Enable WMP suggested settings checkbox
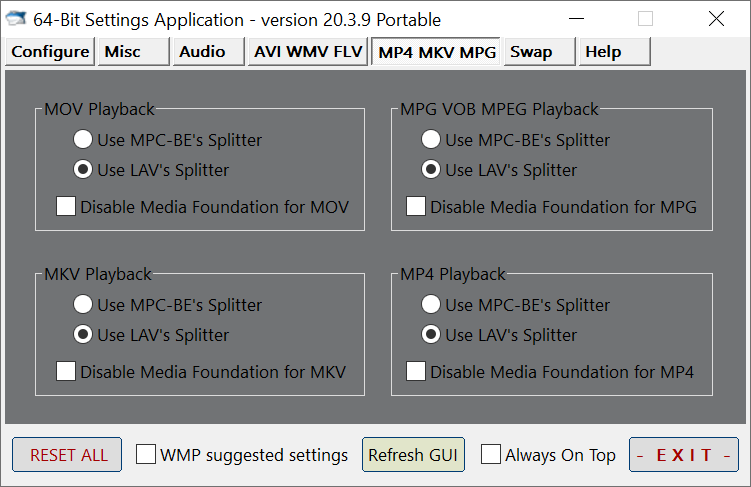Image resolution: width=751 pixels, height=487 pixels. 146,455
